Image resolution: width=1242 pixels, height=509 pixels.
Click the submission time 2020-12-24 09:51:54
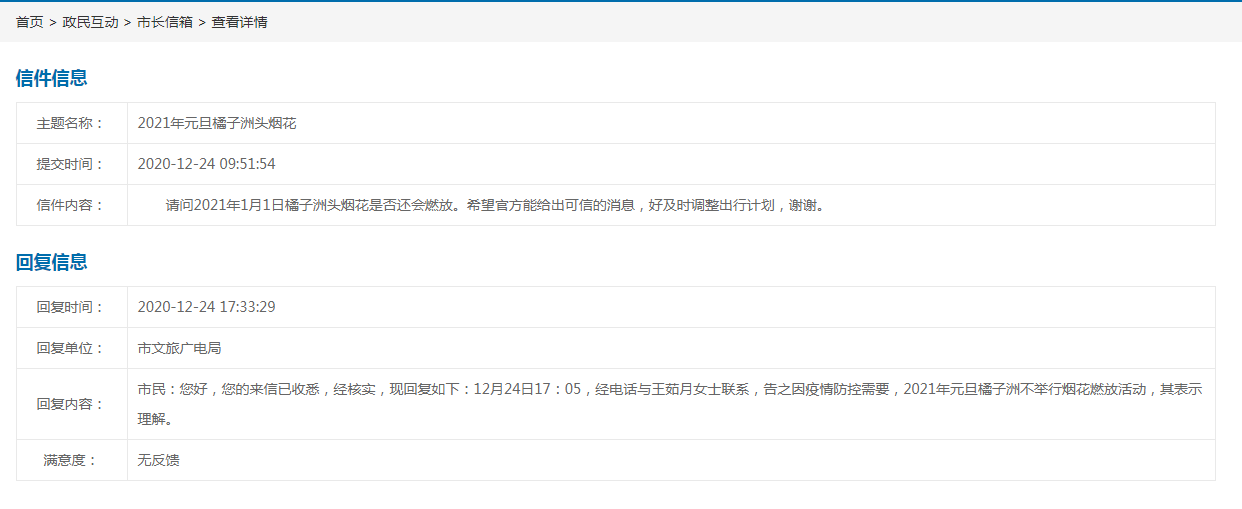(206, 164)
